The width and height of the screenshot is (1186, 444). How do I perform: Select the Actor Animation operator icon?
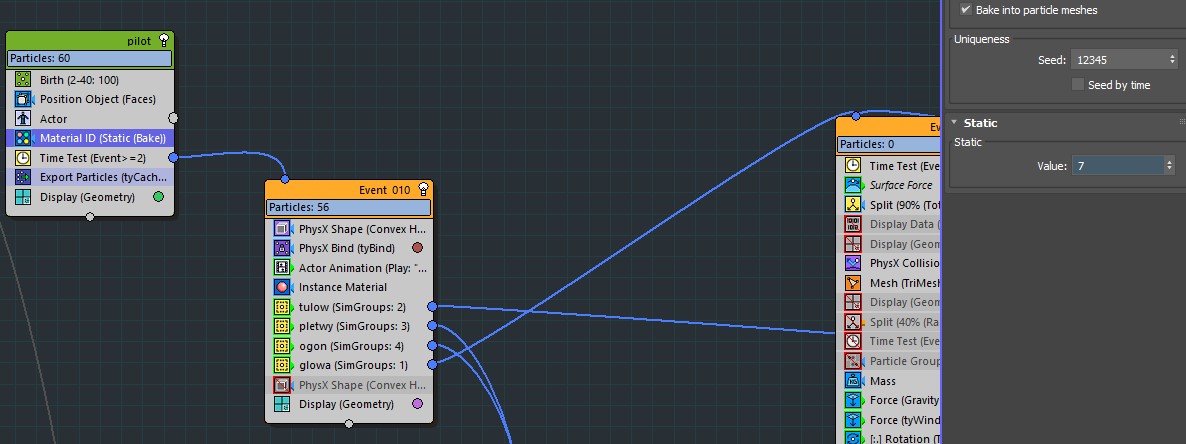coord(282,268)
